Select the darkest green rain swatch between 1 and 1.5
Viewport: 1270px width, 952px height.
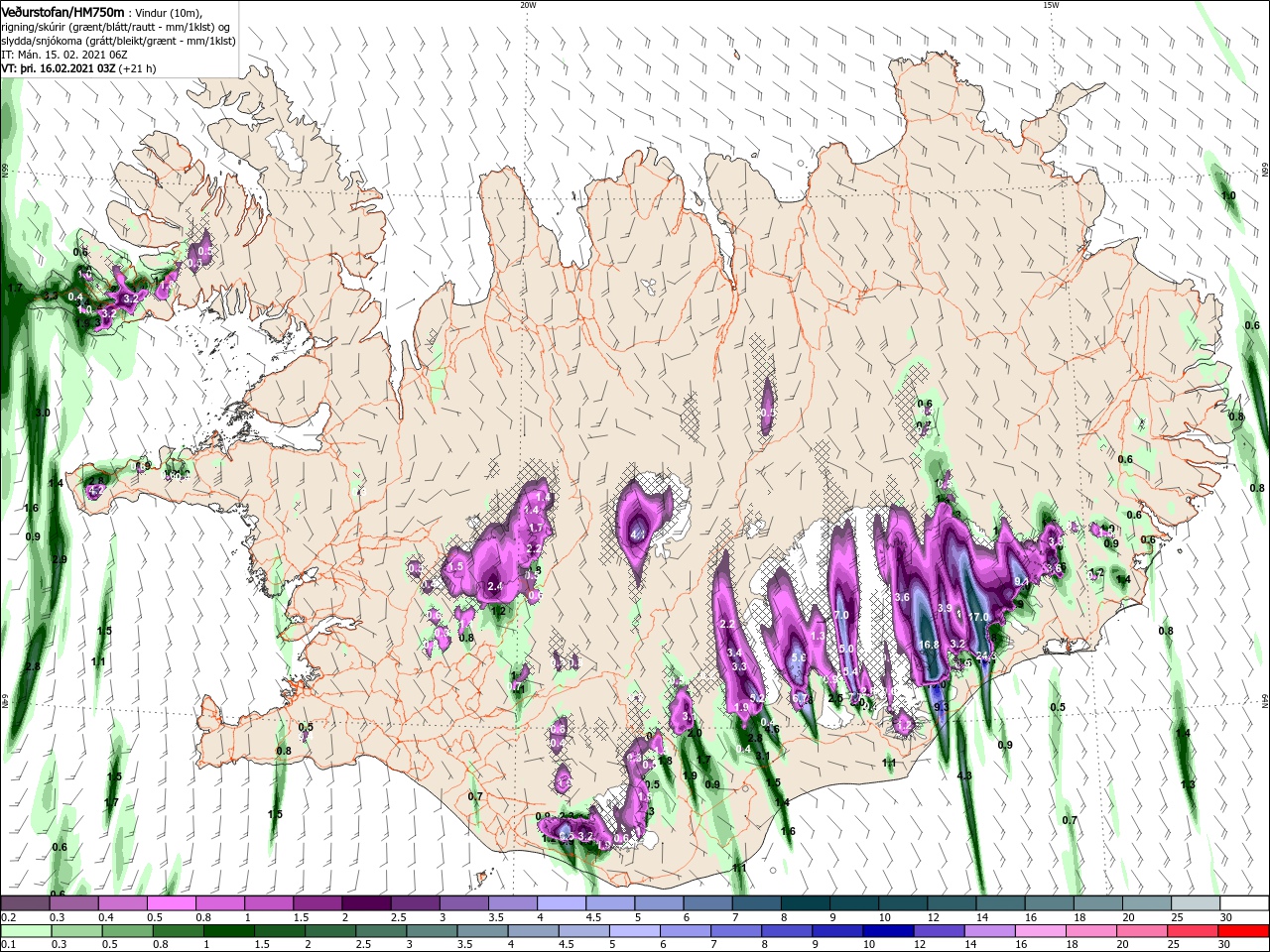[x=229, y=931]
